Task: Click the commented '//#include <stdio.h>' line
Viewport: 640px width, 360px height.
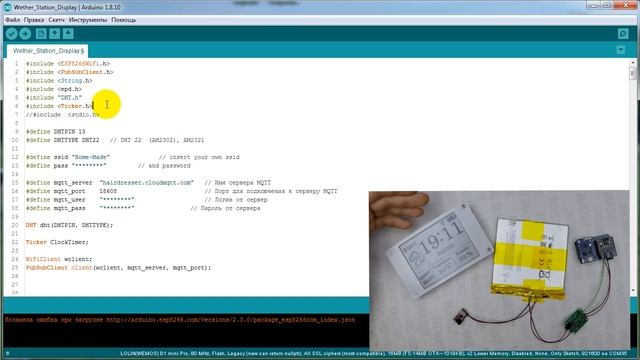Action: click(x=62, y=115)
